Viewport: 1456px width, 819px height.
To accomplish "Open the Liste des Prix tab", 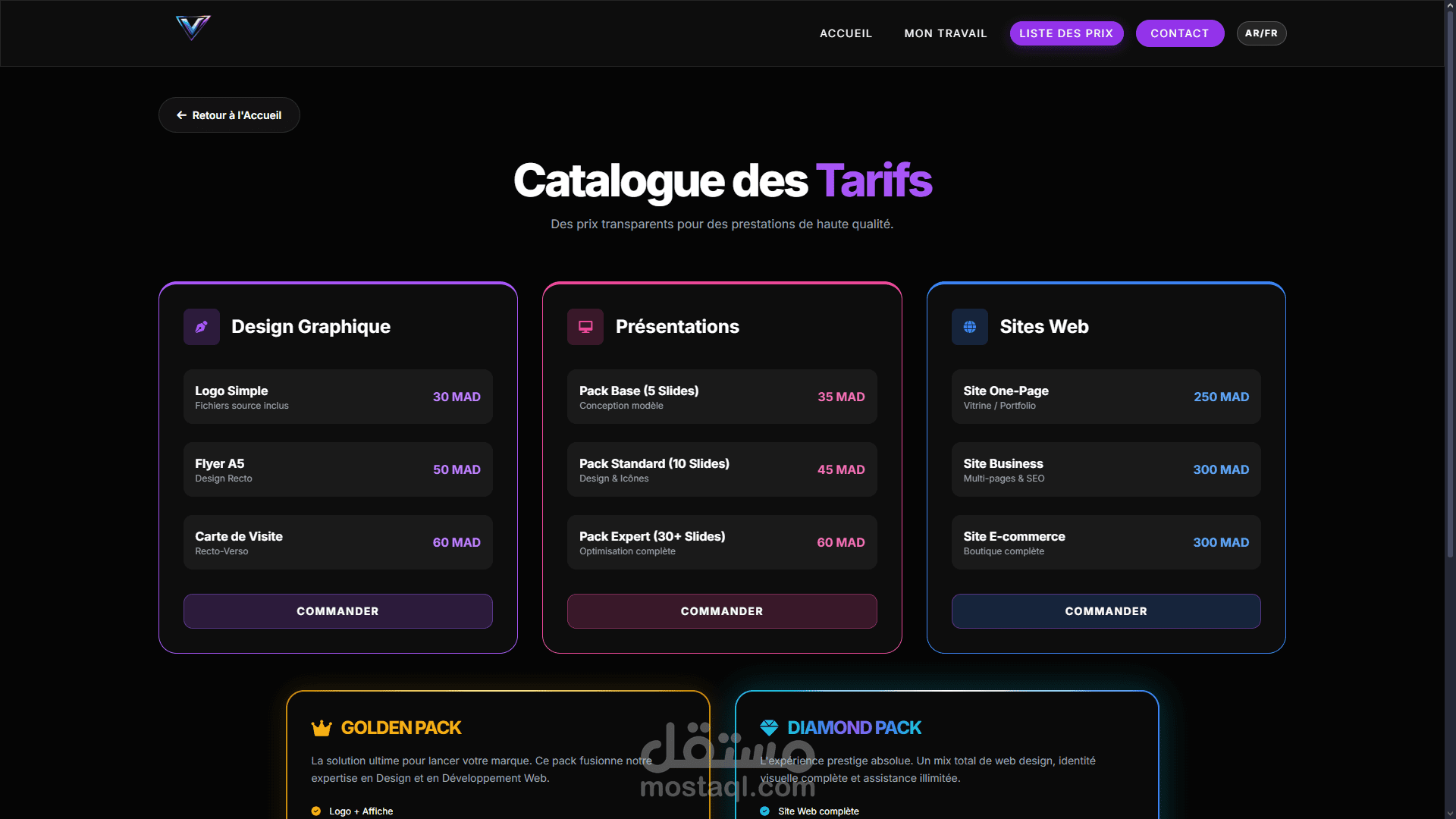I will click(1065, 33).
